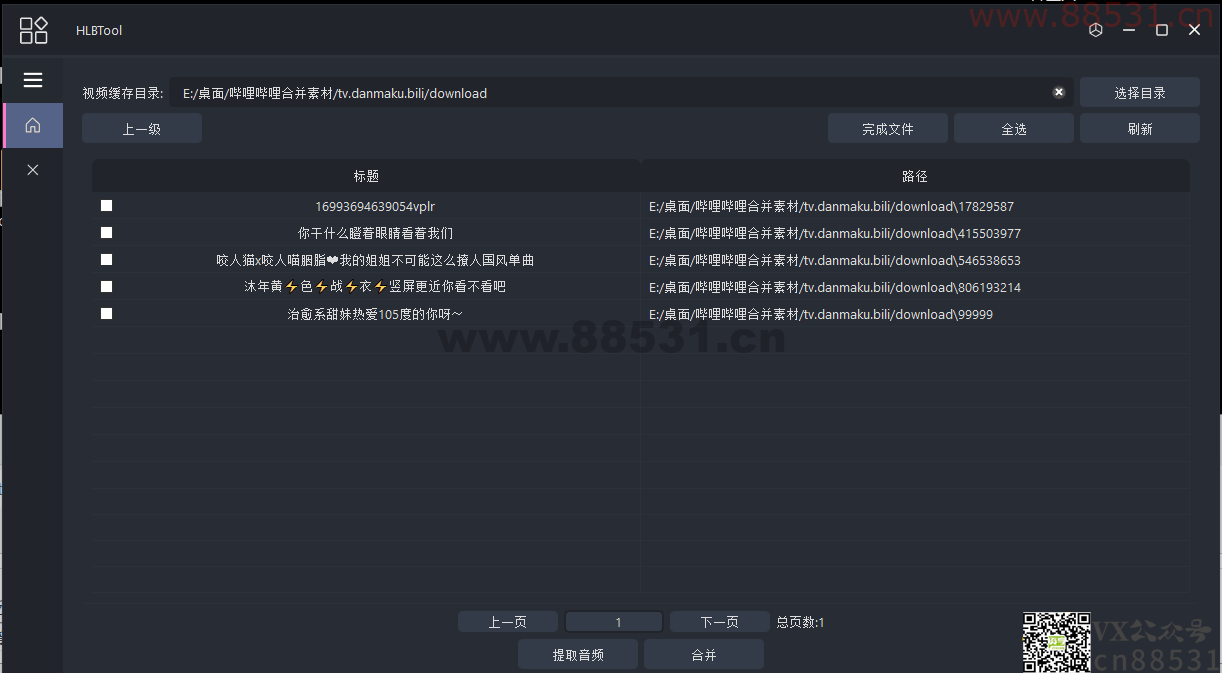Clear the cache directory path field
The height and width of the screenshot is (673, 1222).
pos(1059,92)
